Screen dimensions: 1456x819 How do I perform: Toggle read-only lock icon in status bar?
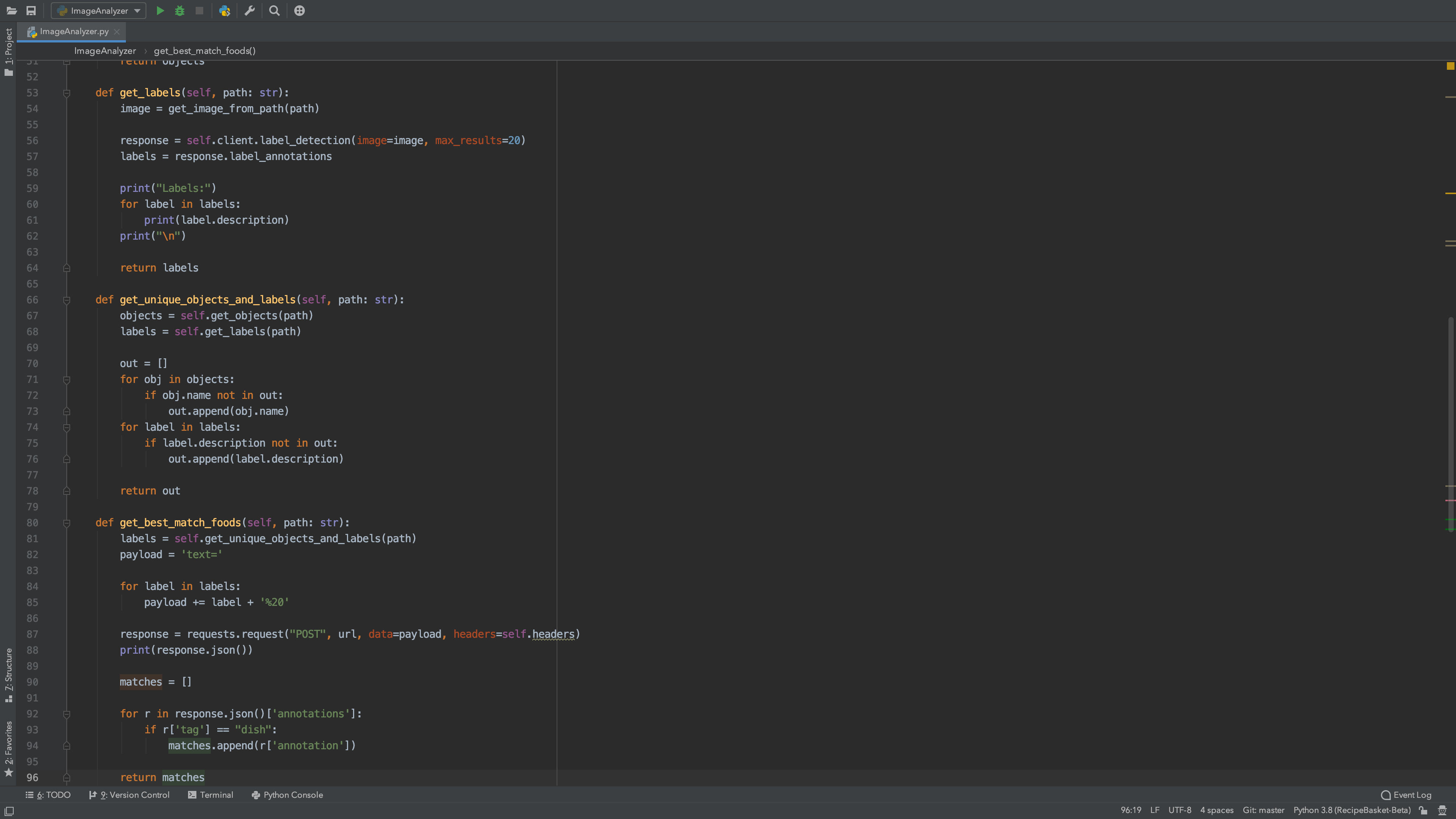click(1423, 810)
